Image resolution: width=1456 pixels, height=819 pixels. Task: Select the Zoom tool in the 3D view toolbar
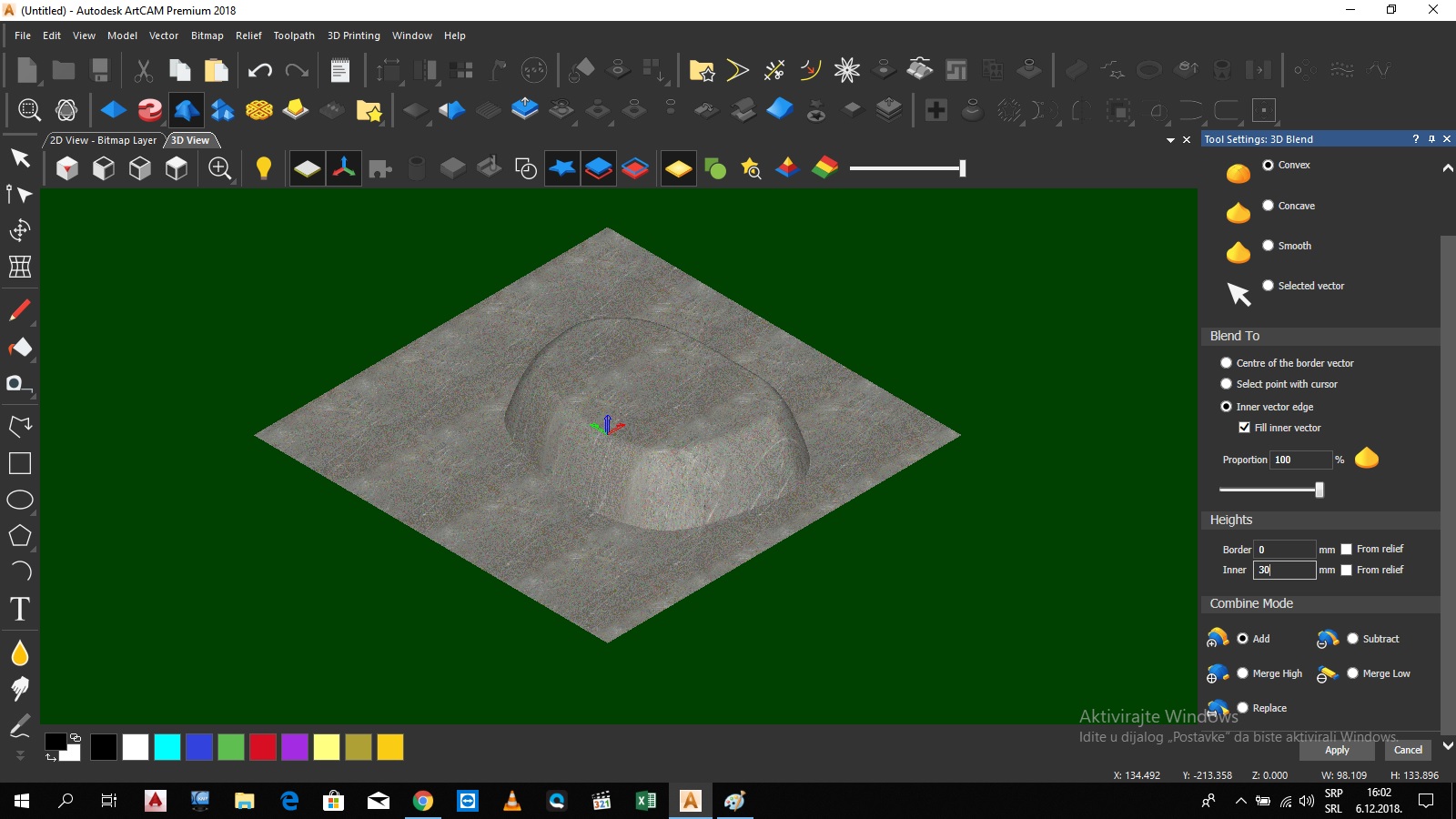coord(219,168)
